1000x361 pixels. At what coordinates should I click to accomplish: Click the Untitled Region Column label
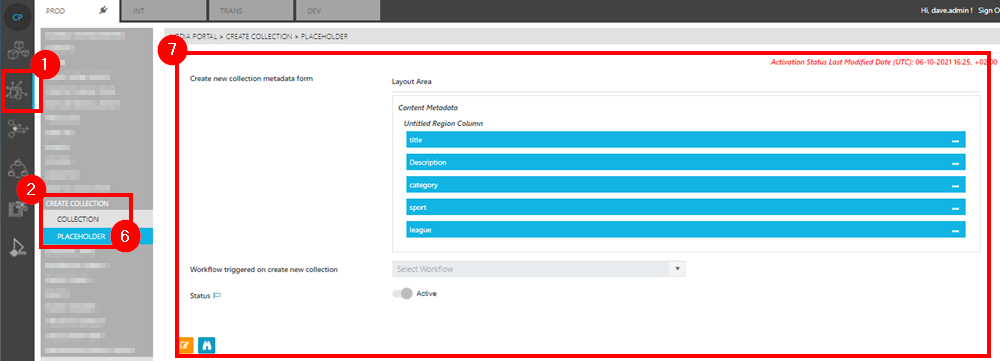(x=443, y=123)
